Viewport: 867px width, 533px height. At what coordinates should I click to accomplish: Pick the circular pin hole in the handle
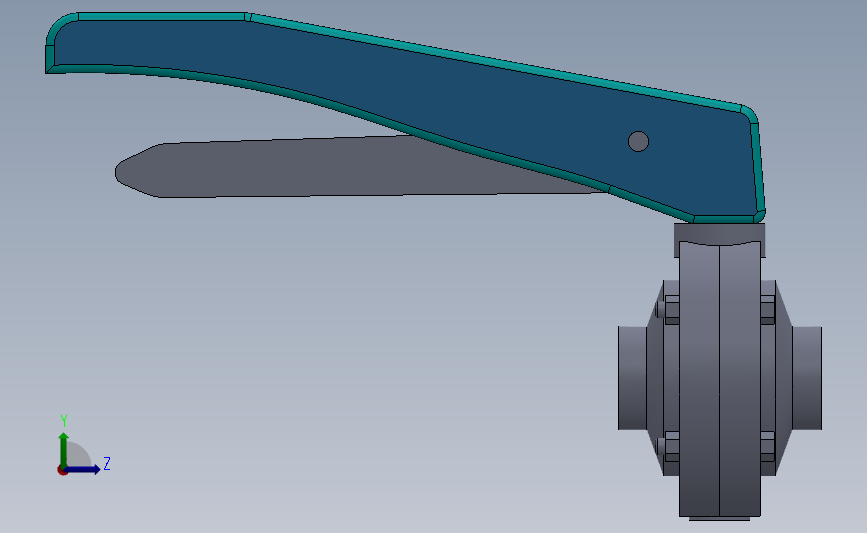[x=638, y=142]
